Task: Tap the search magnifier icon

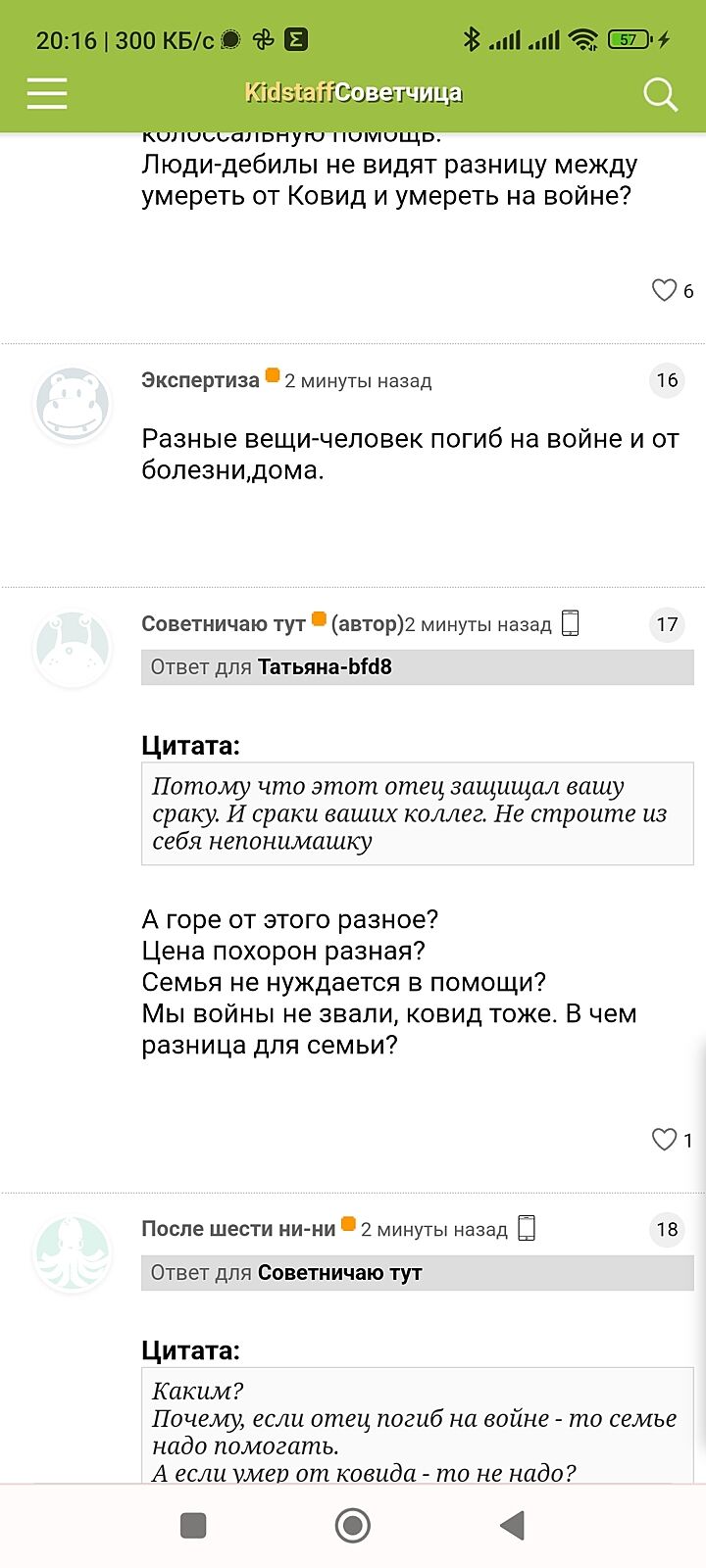Action: pos(660,94)
